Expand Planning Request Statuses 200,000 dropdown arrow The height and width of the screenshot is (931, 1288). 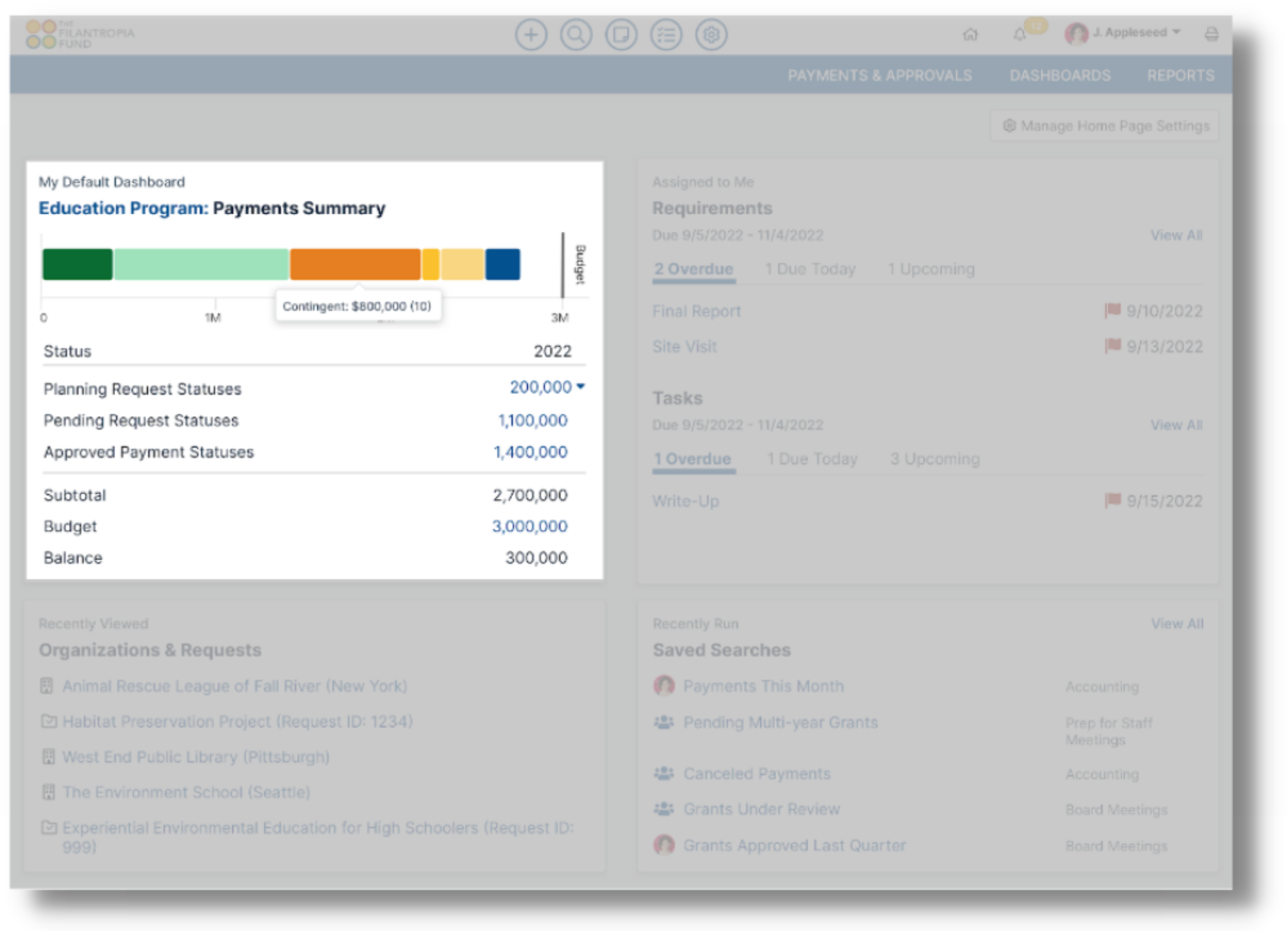coord(581,387)
